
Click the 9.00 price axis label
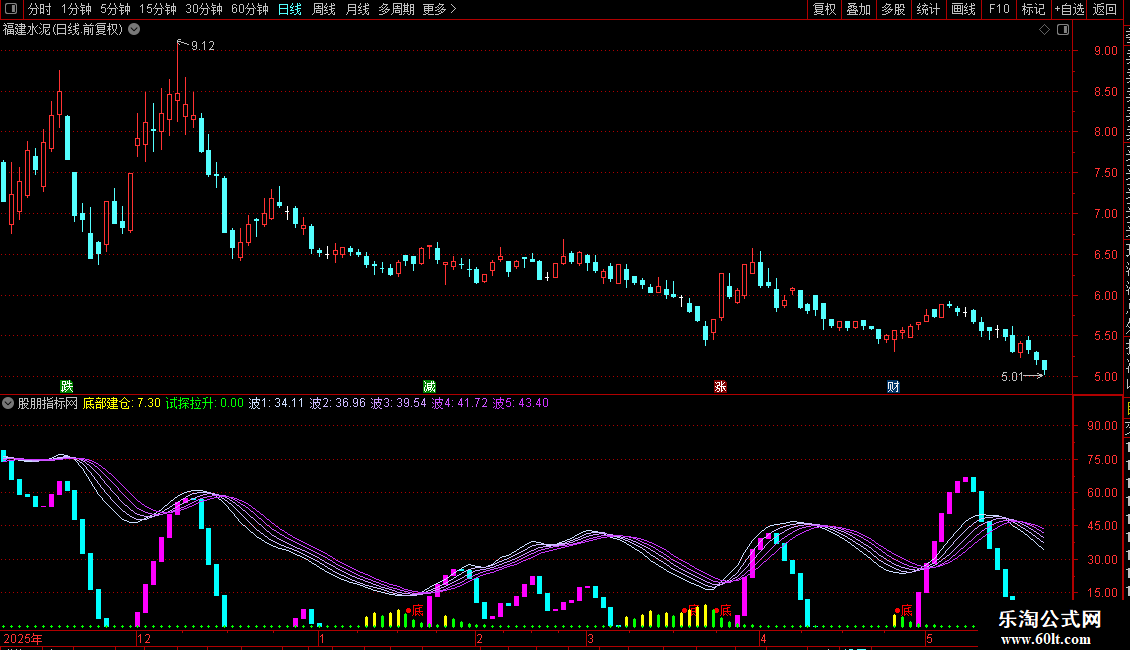tap(1105, 51)
